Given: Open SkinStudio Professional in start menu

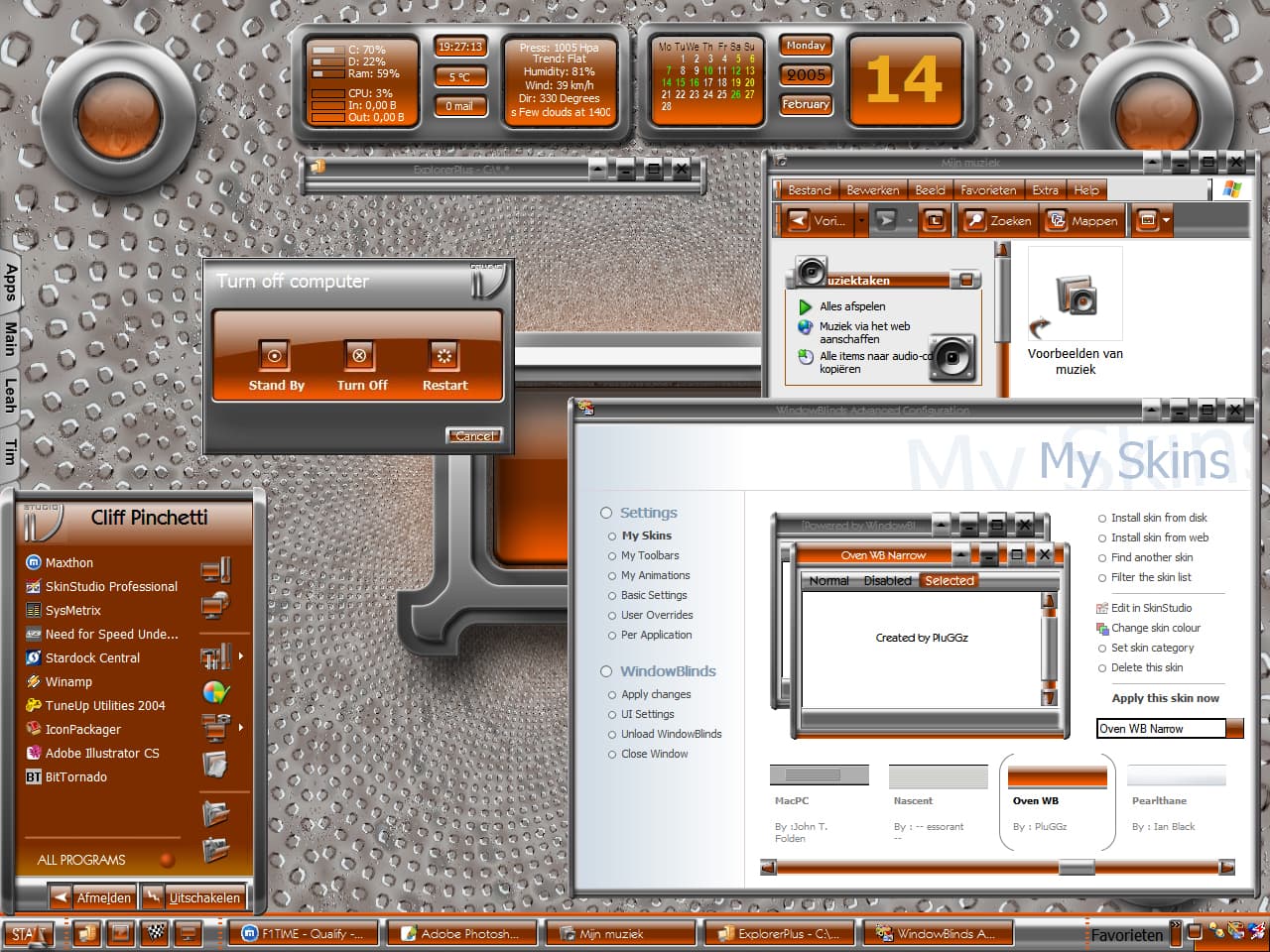Looking at the screenshot, I should click(x=101, y=586).
